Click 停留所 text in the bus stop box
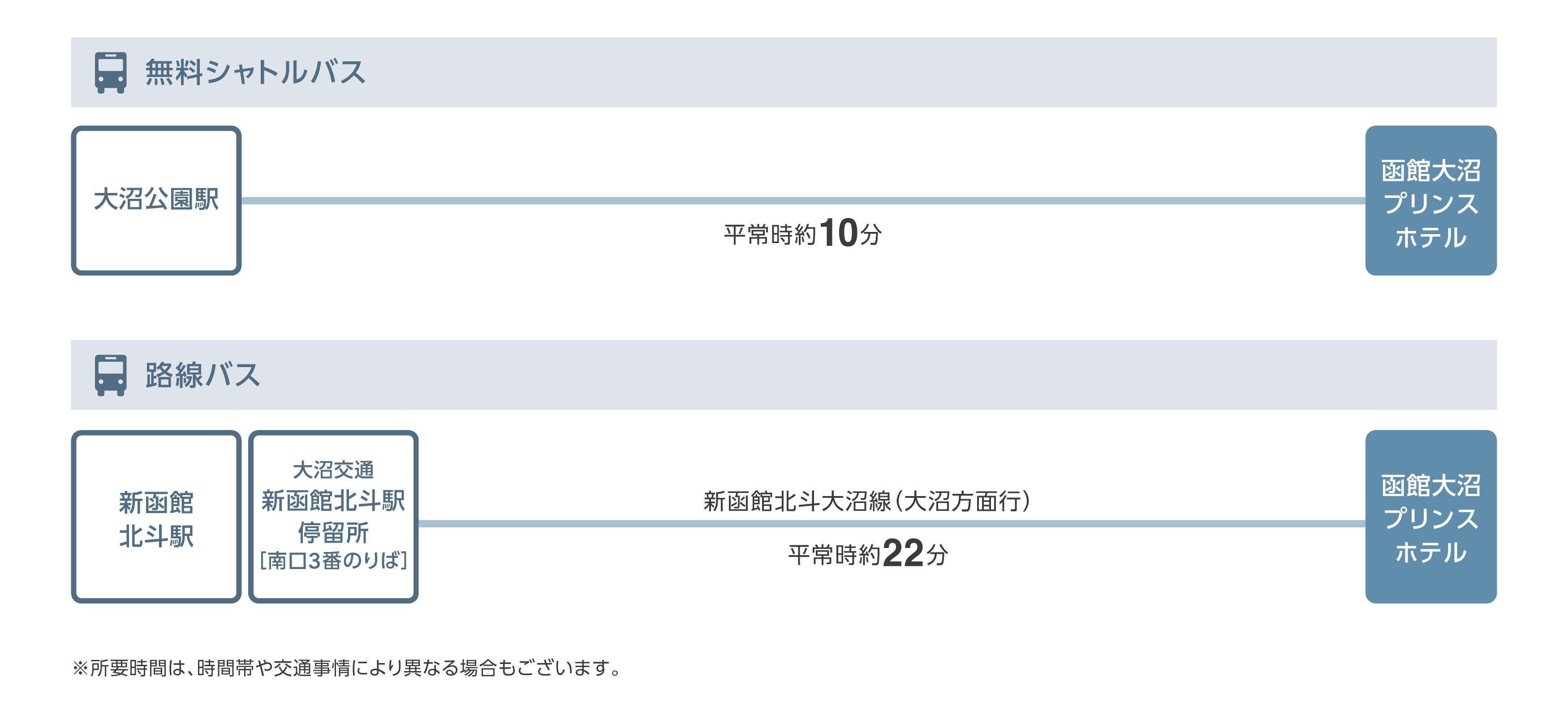This screenshot has width=1568, height=702. (x=333, y=532)
